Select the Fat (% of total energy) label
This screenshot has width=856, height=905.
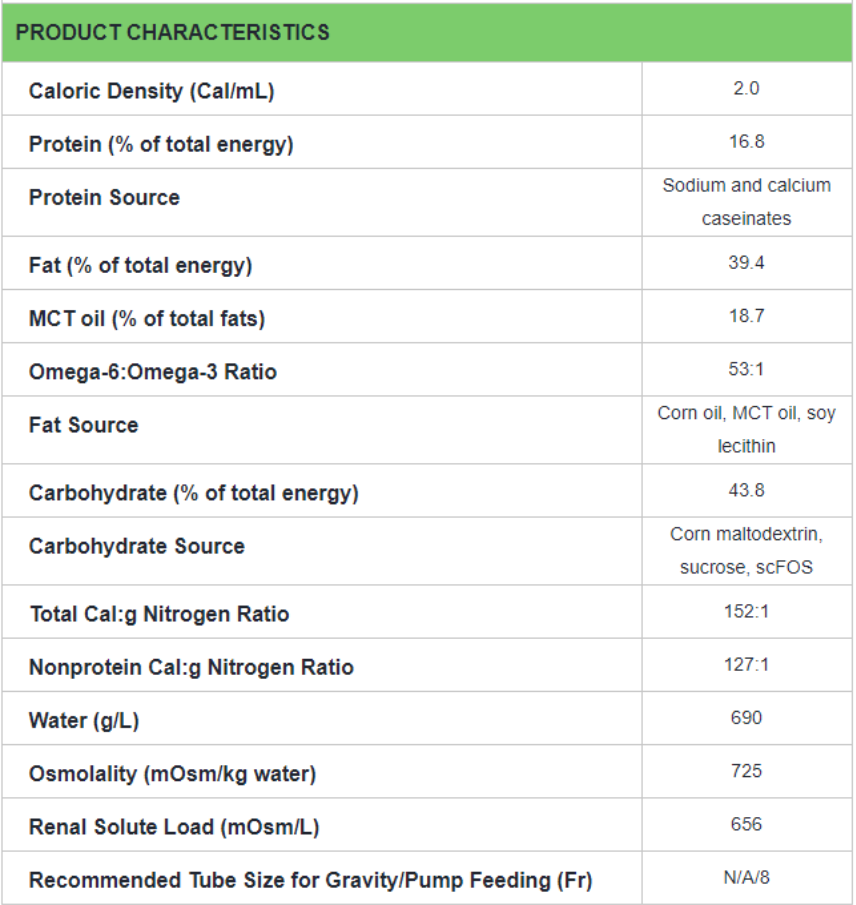click(140, 265)
